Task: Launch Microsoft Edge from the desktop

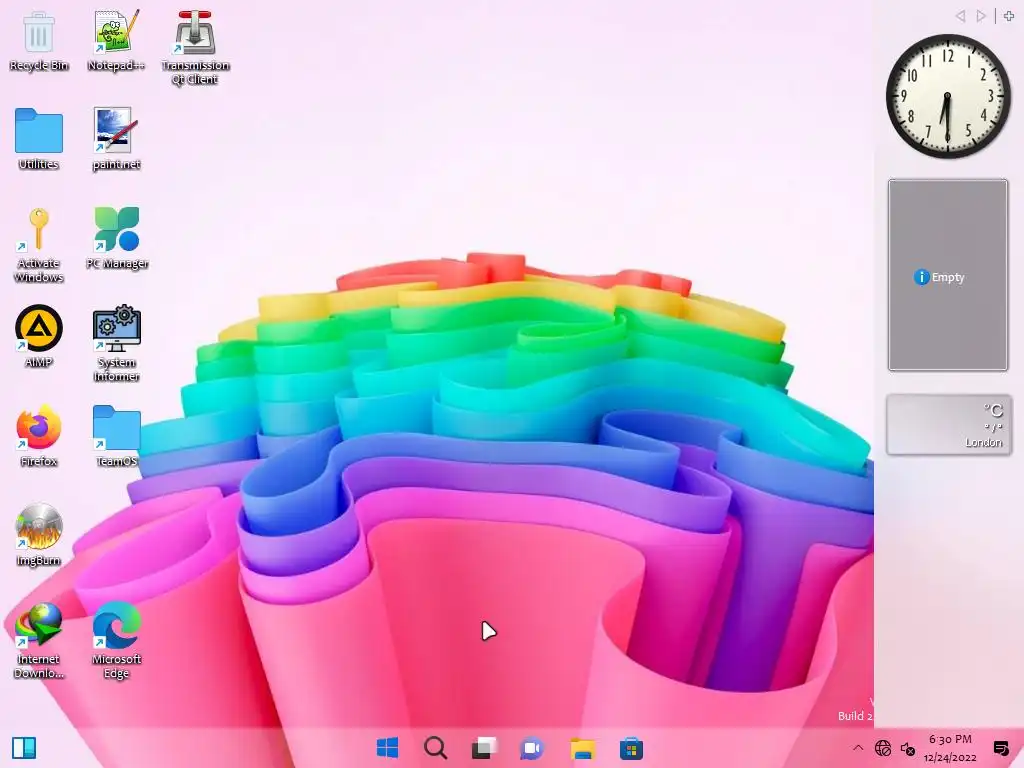Action: point(116,641)
